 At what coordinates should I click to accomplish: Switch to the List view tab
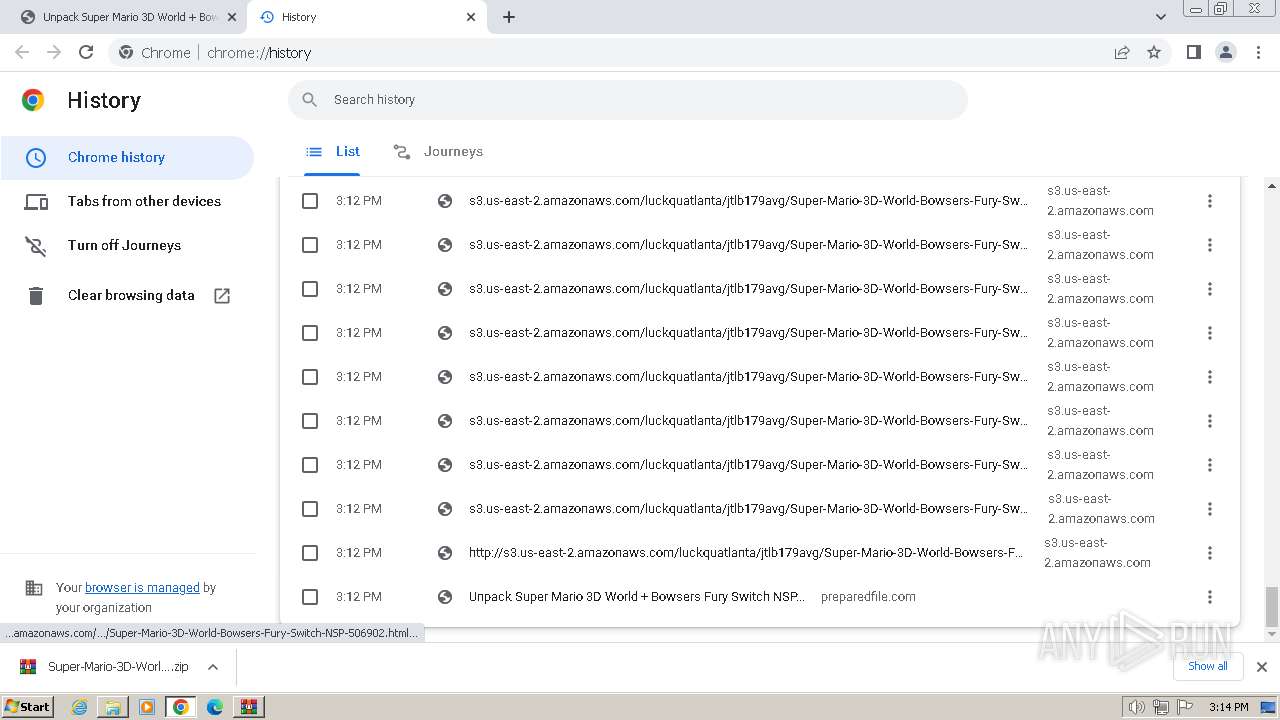coord(332,152)
